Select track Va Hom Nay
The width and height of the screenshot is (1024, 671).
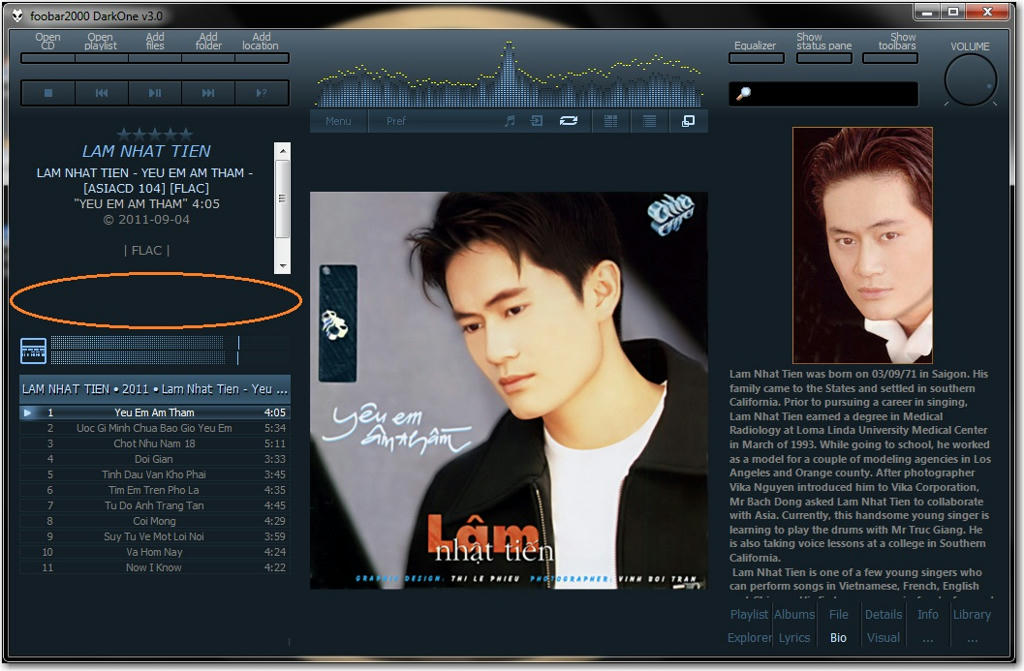155,552
